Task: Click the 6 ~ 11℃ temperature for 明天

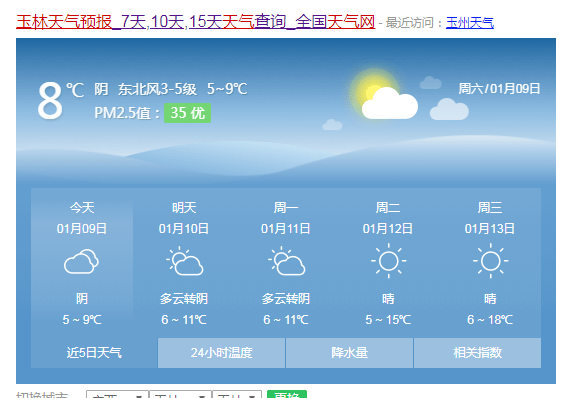Action: click(x=184, y=320)
